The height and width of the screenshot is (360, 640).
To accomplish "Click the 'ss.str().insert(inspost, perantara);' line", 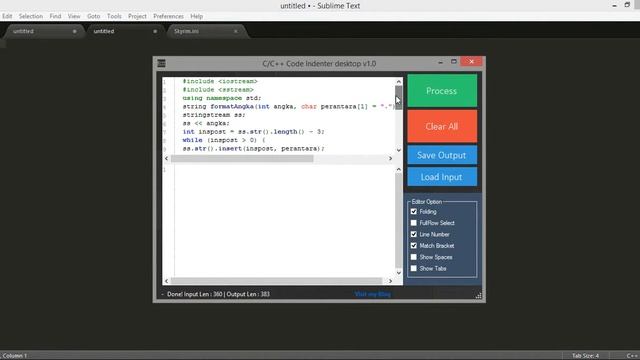I will [x=253, y=149].
